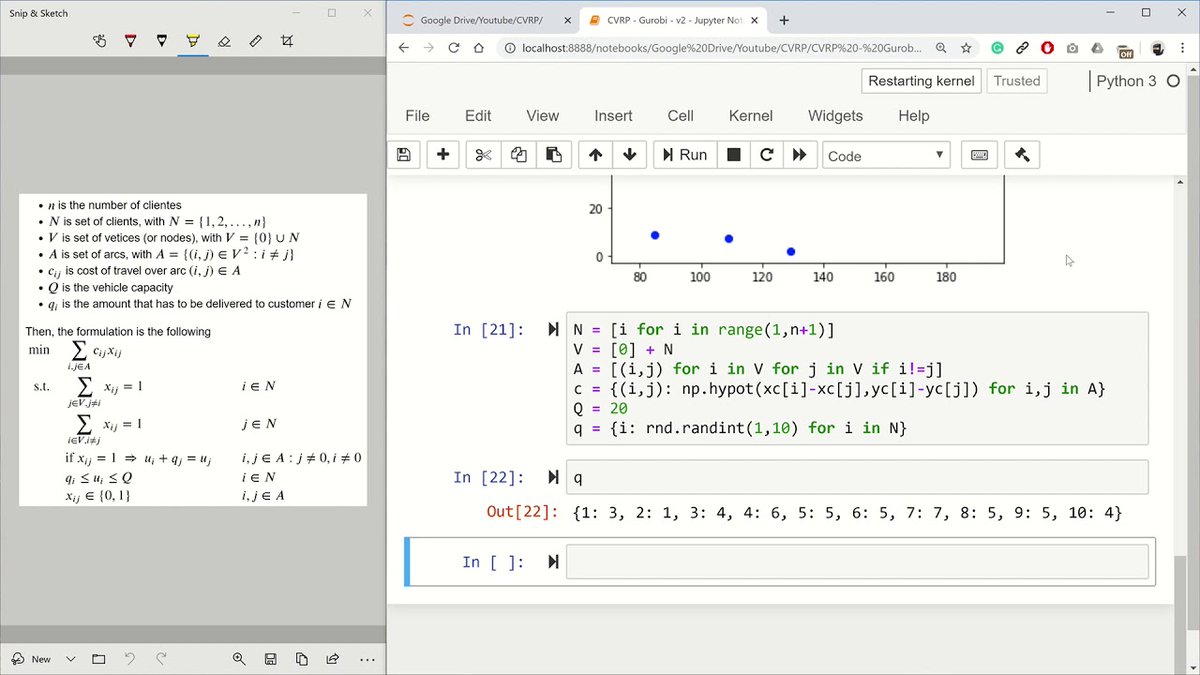
Task: Bookmark this page with the star
Action: [967, 48]
